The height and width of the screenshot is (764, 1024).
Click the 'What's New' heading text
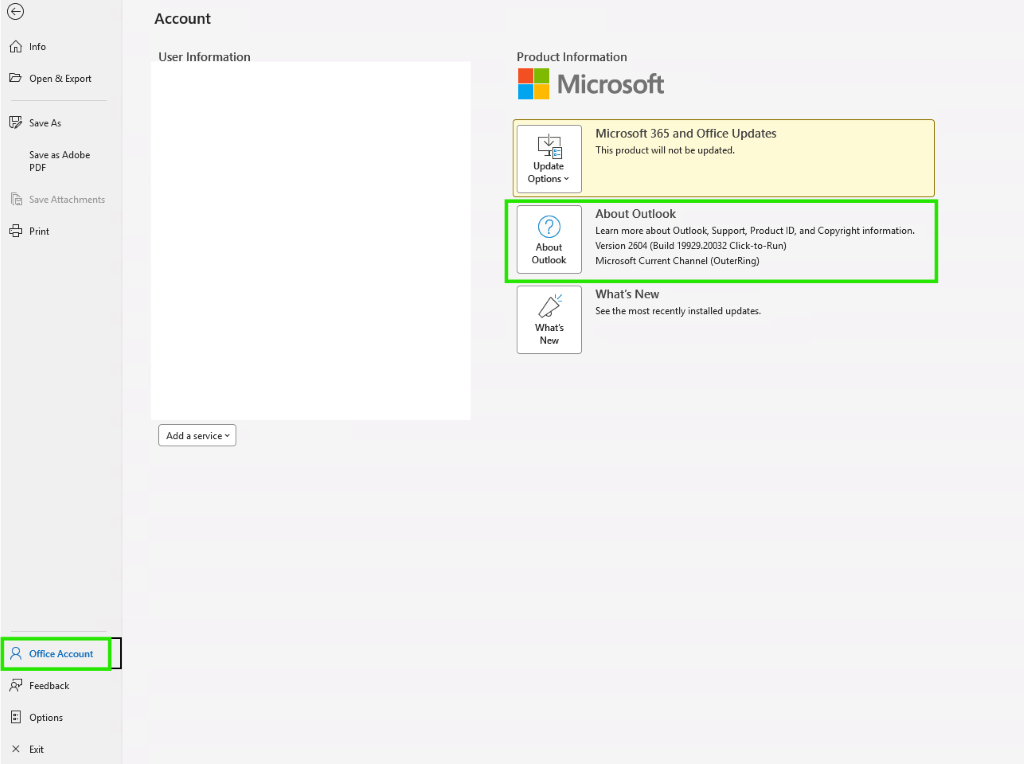click(x=627, y=294)
